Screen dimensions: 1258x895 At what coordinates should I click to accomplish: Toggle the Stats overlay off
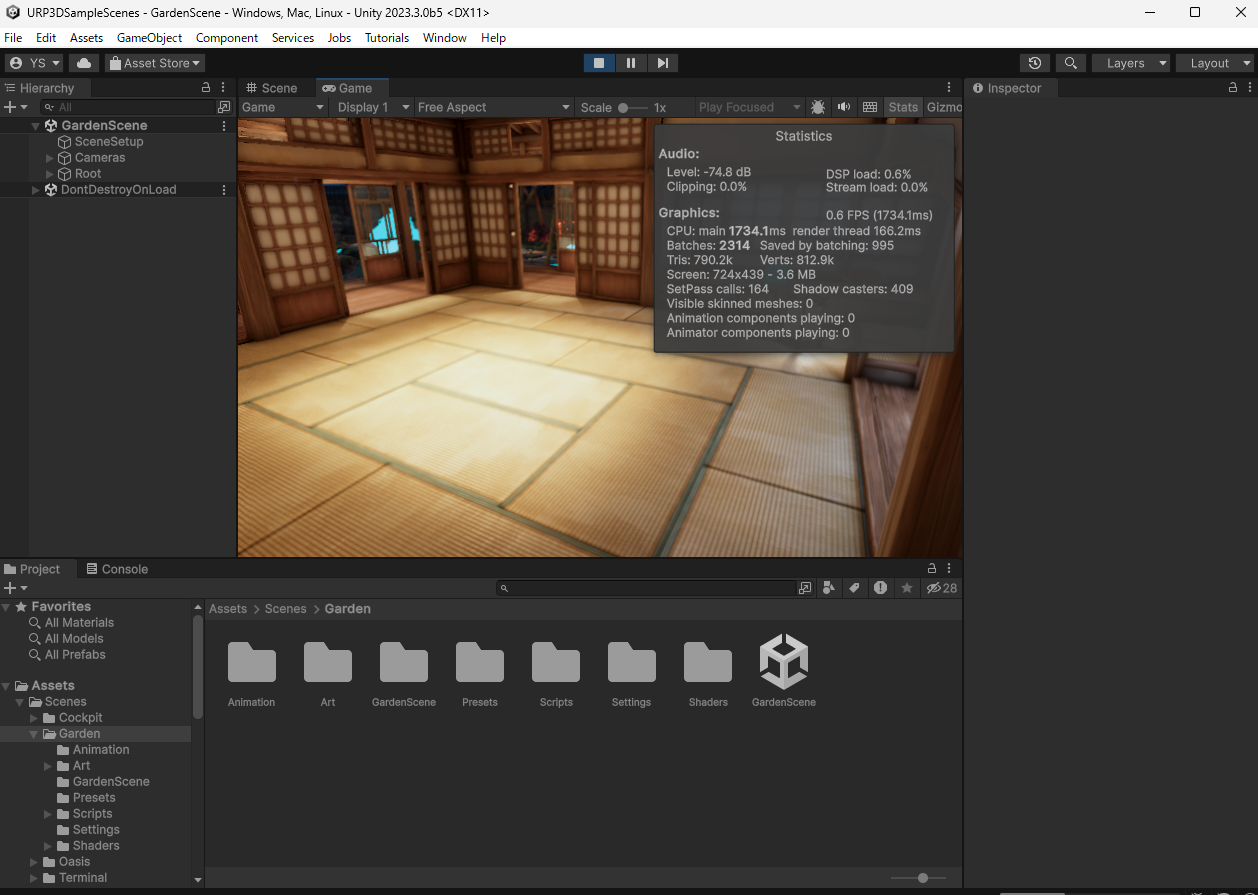(902, 107)
